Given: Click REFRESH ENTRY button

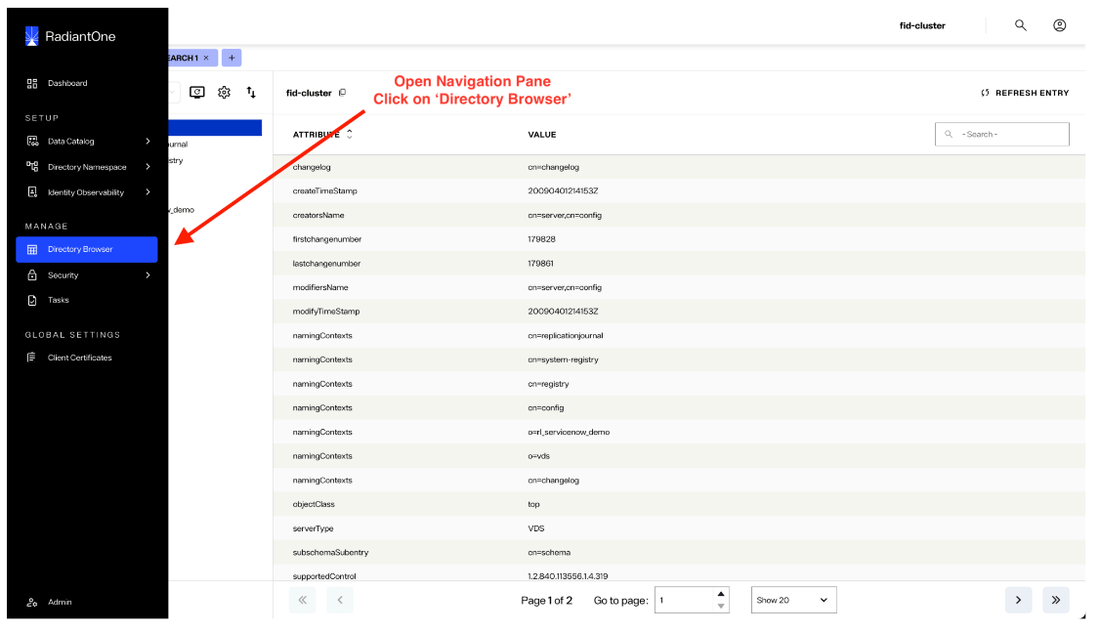Looking at the screenshot, I should point(1025,93).
